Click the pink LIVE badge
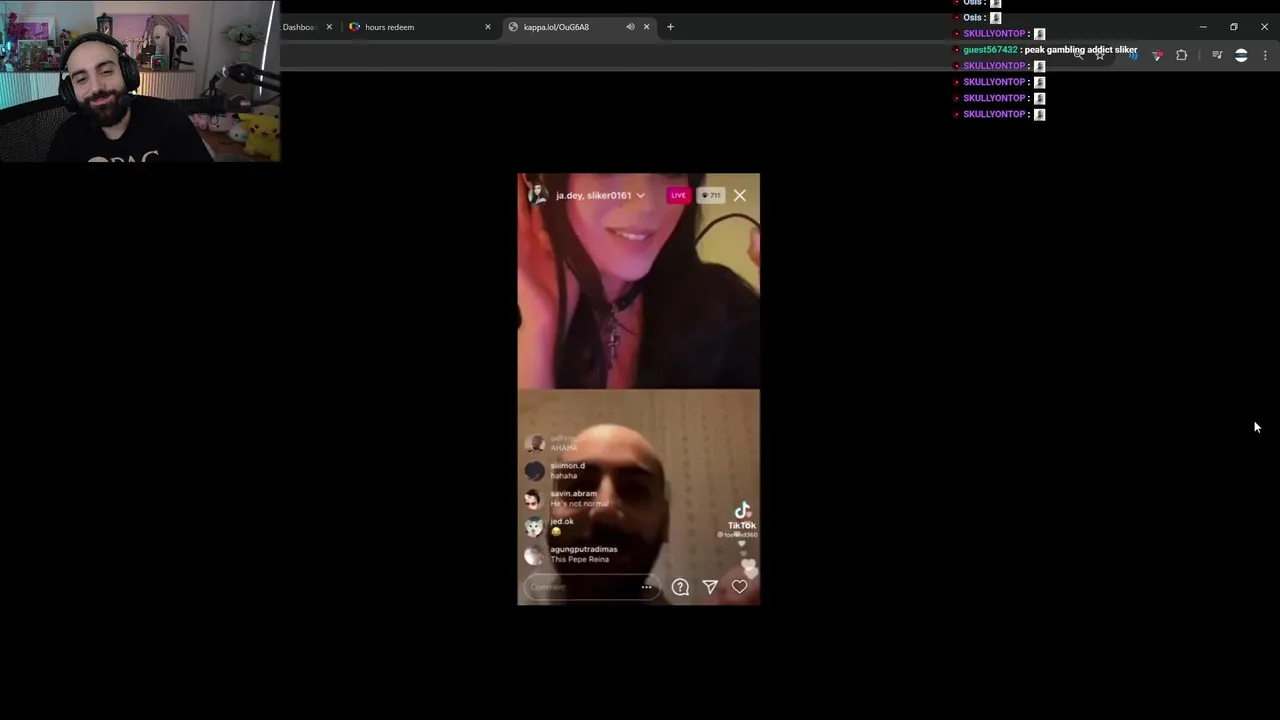1280x720 pixels. point(678,195)
